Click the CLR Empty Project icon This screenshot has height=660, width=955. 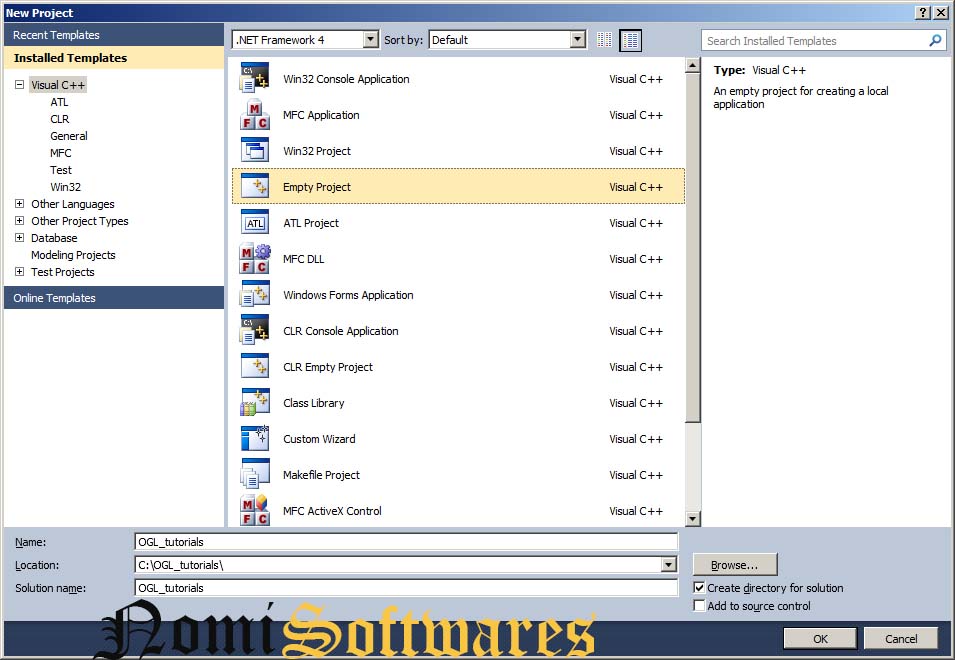tap(255, 366)
